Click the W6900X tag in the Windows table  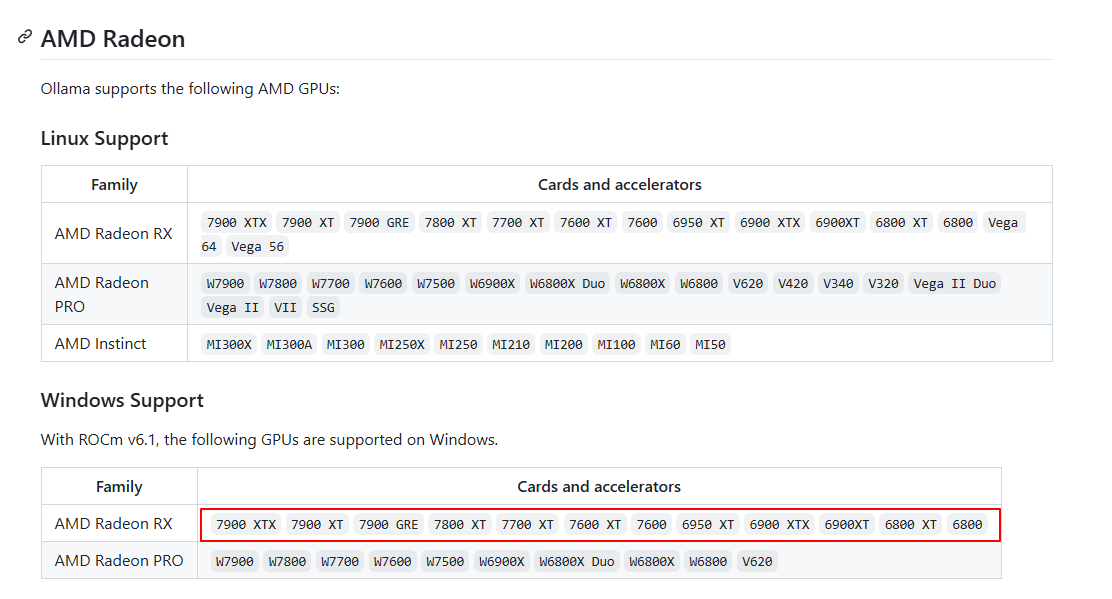click(x=501, y=561)
